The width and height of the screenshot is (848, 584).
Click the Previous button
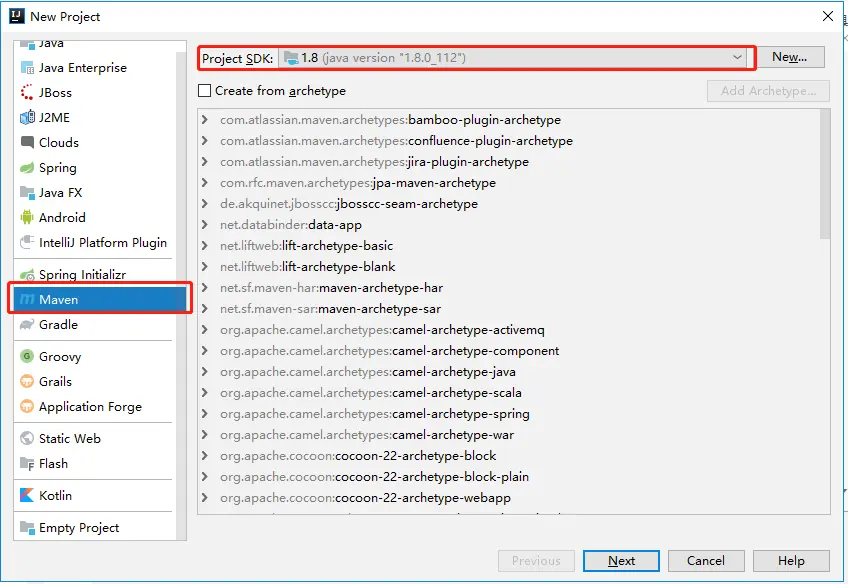tap(536, 561)
